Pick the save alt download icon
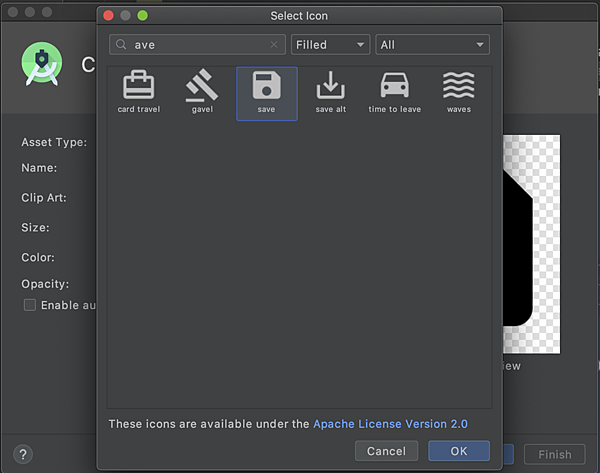600x473 pixels. [x=331, y=93]
